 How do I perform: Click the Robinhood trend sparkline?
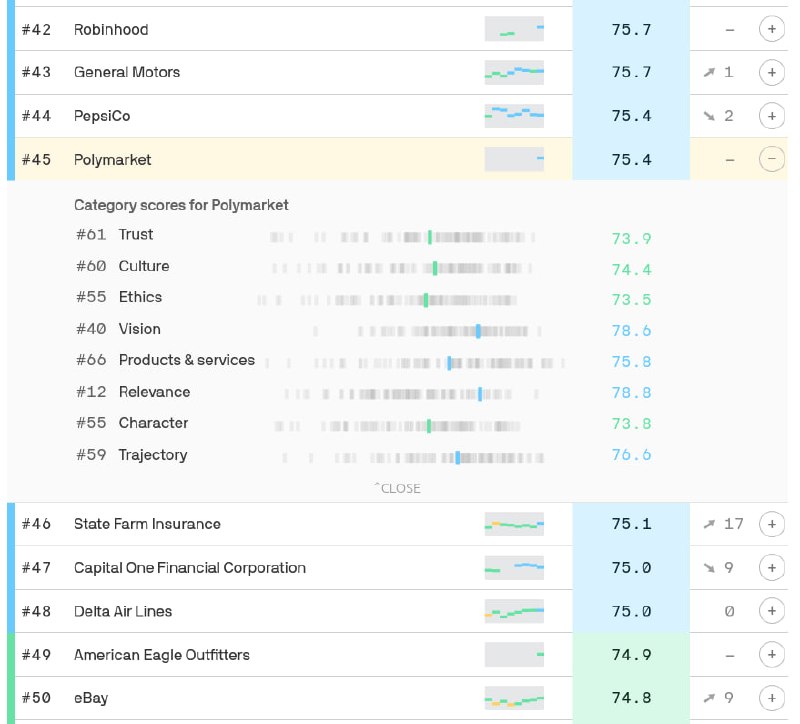(514, 29)
